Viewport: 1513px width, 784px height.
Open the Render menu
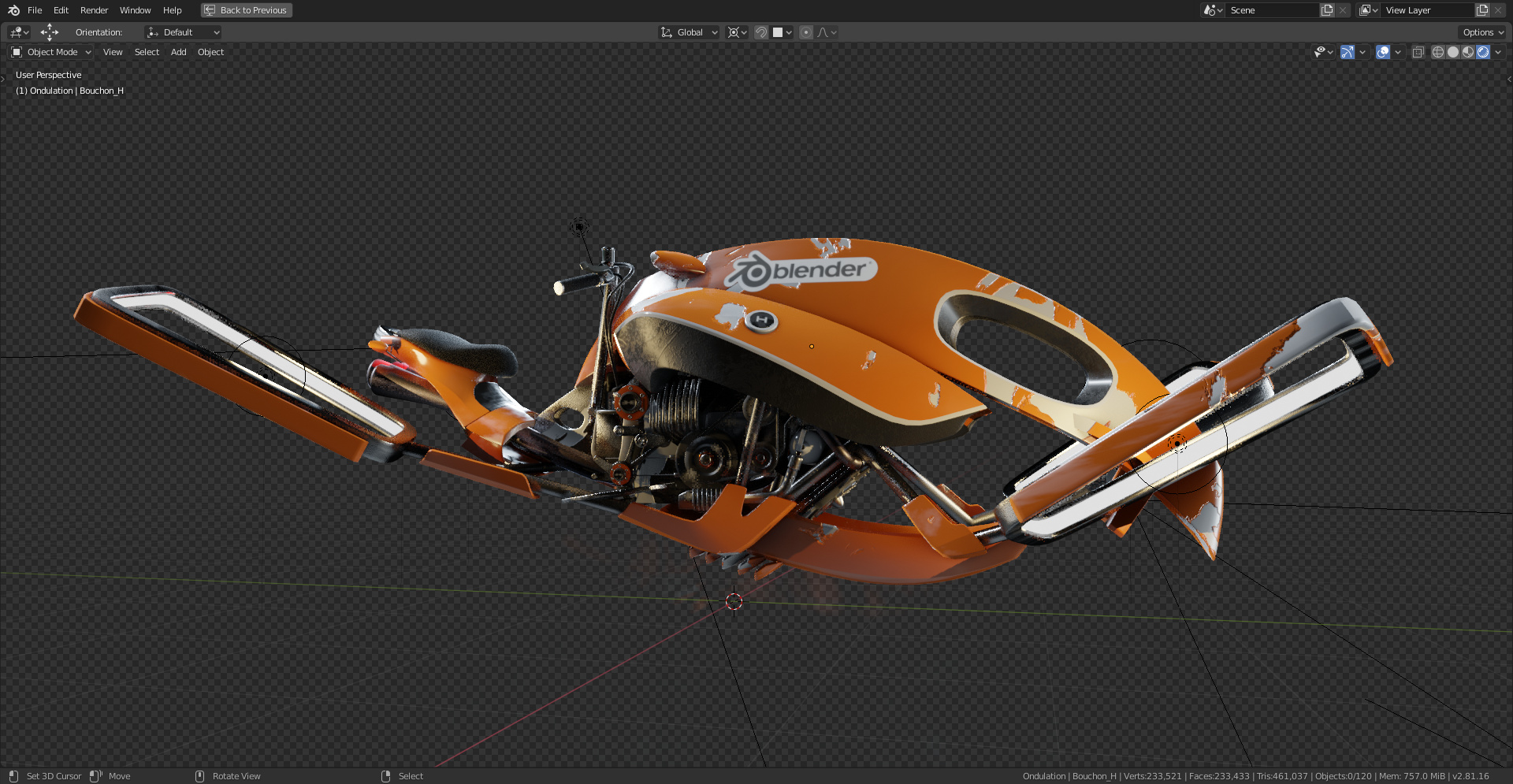95,10
